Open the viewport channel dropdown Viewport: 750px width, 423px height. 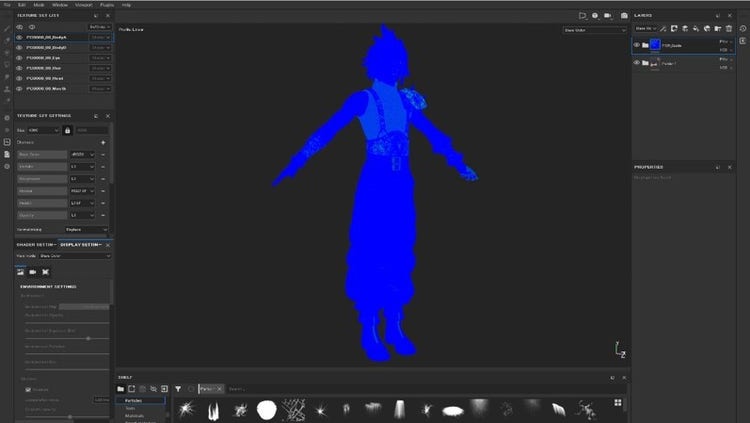(595, 30)
